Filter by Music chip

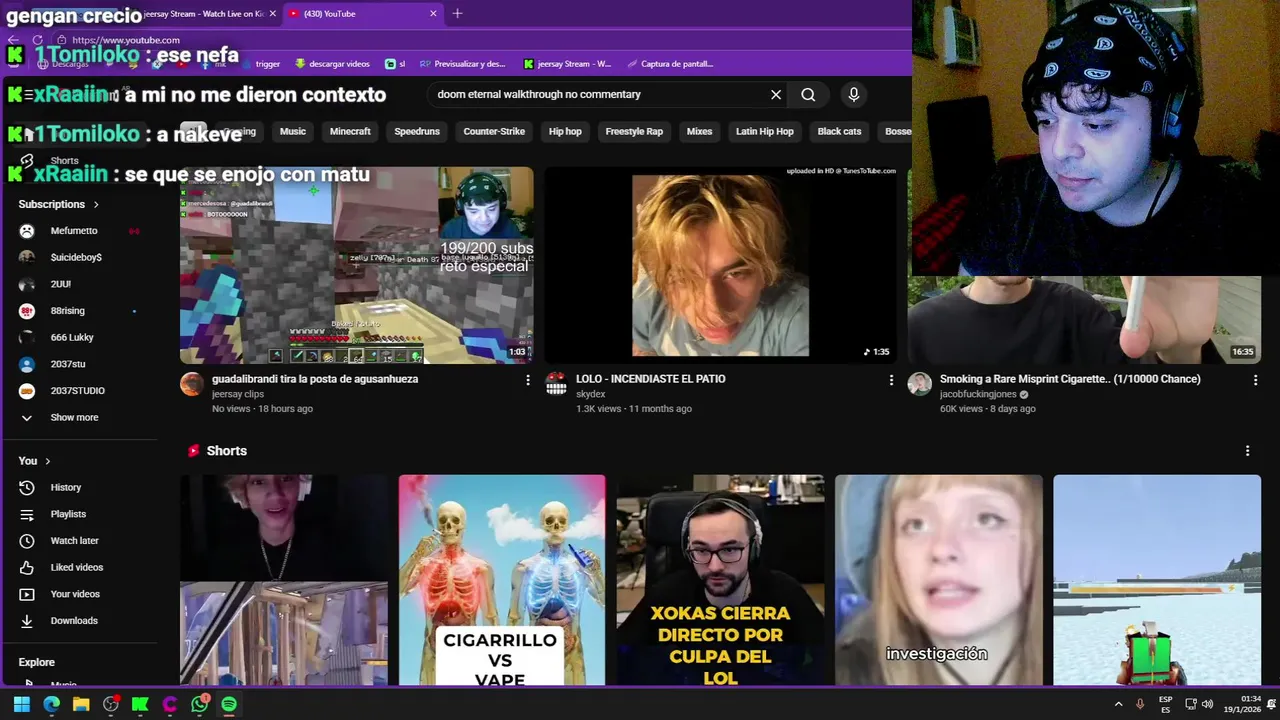click(293, 131)
